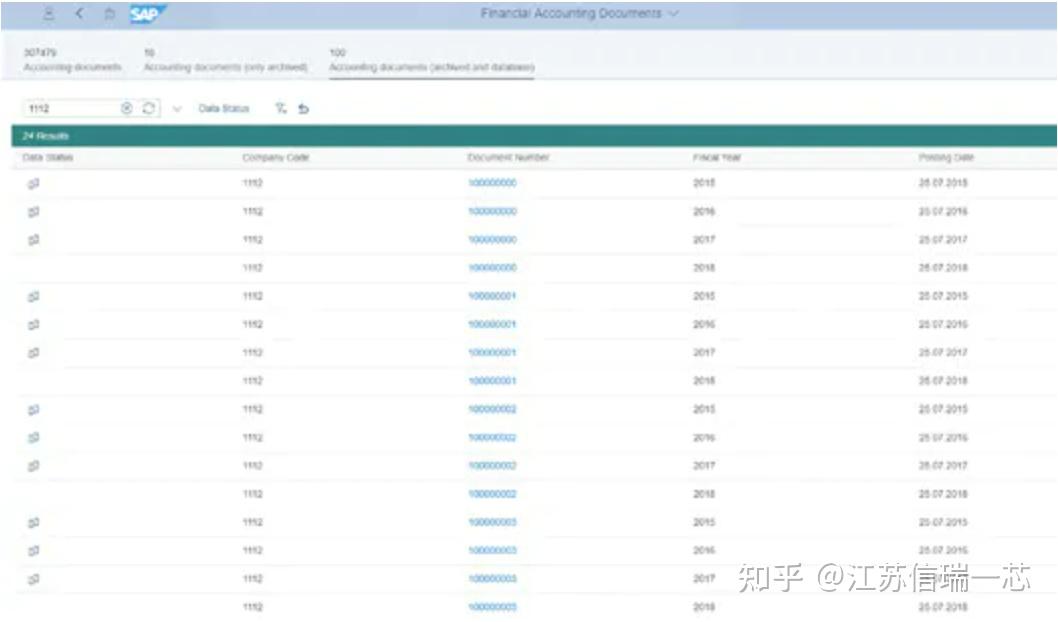Open document number 100000000 for fiscal year 2015

coord(491,183)
